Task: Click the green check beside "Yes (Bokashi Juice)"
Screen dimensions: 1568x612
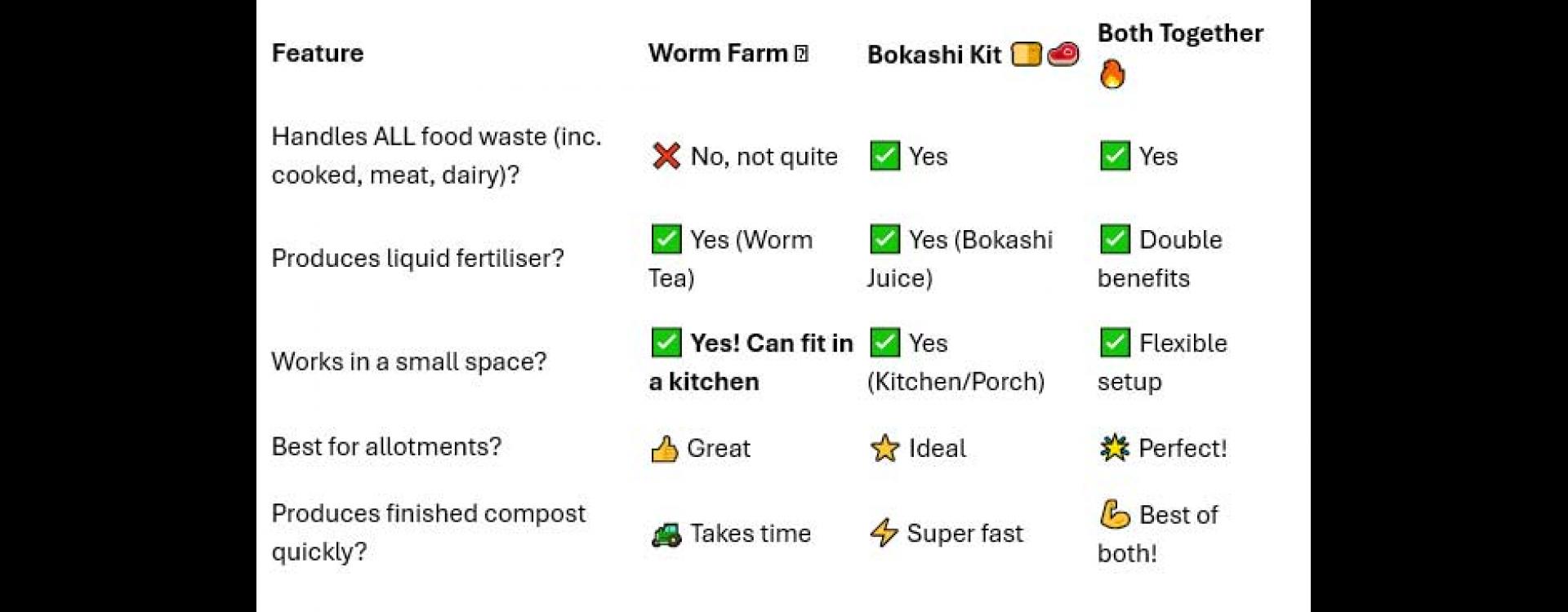Action: [884, 239]
